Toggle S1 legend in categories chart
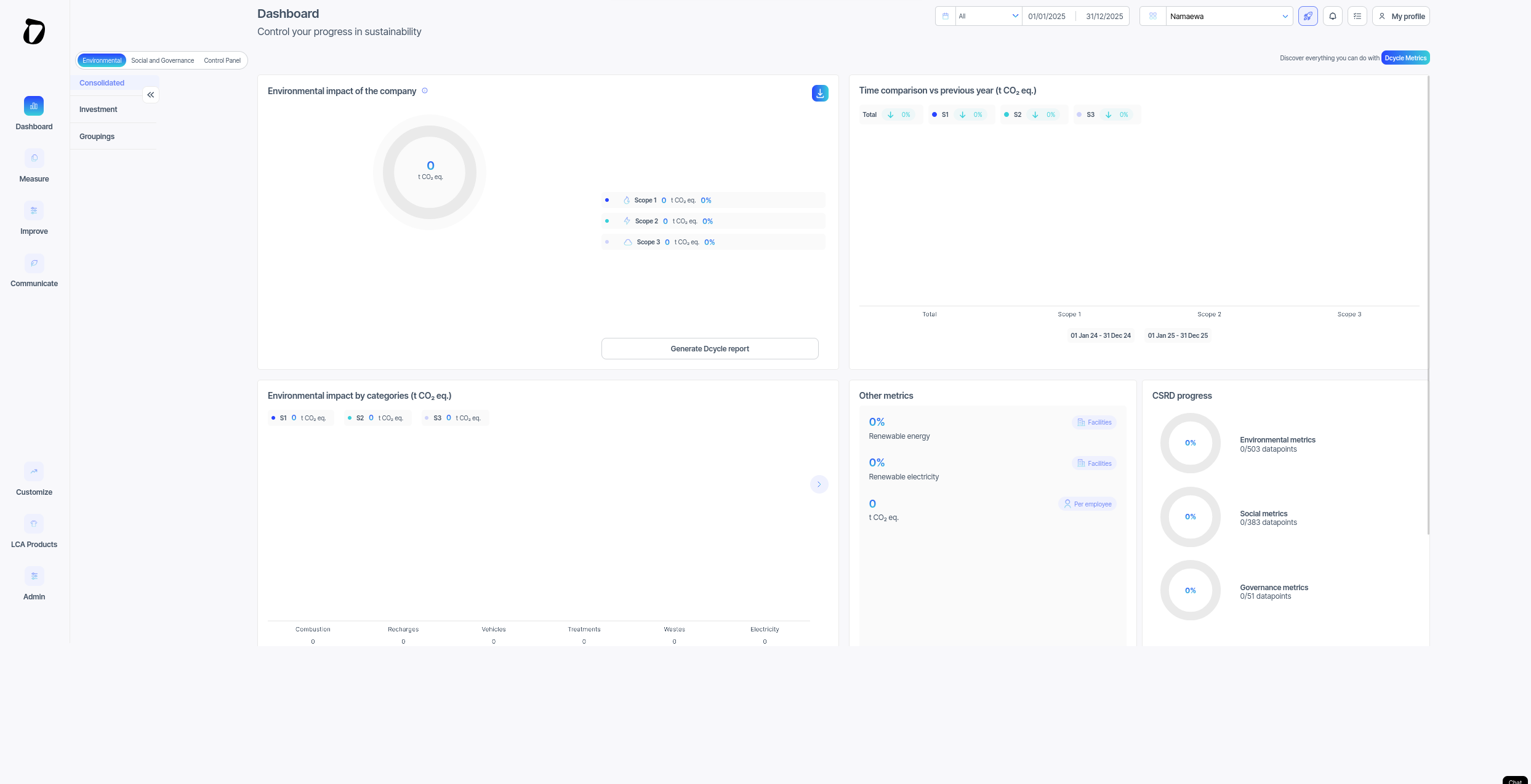The width and height of the screenshot is (1531, 784). coord(300,418)
